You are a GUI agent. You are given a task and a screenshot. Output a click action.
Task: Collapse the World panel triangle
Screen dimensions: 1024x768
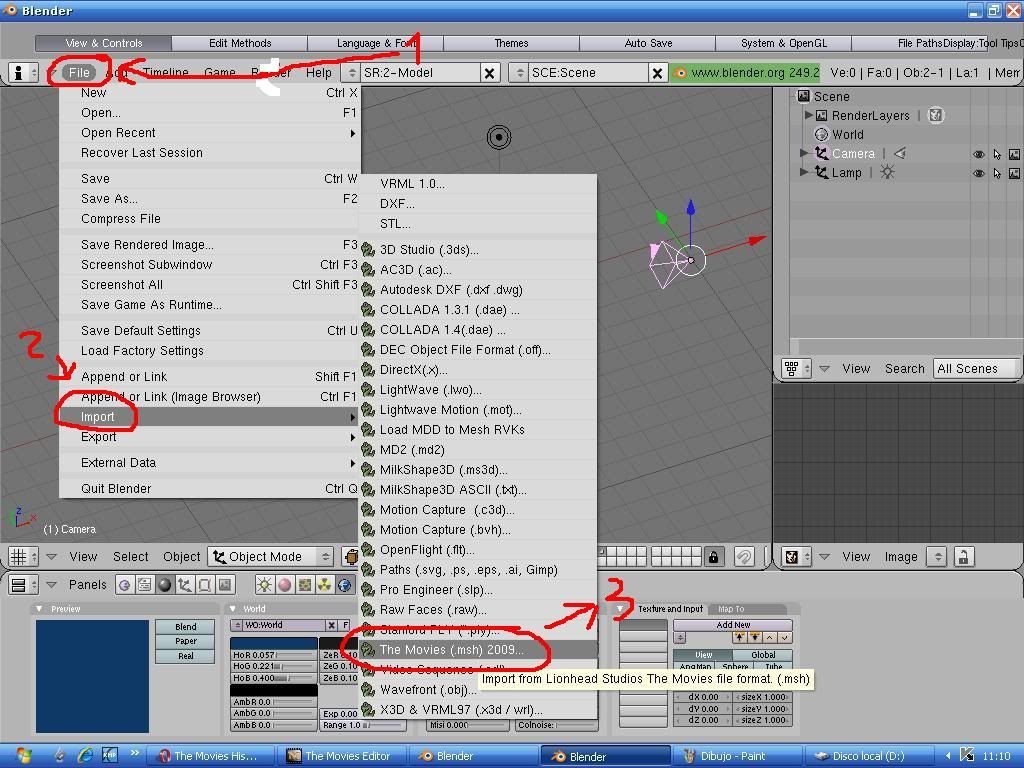pos(232,609)
